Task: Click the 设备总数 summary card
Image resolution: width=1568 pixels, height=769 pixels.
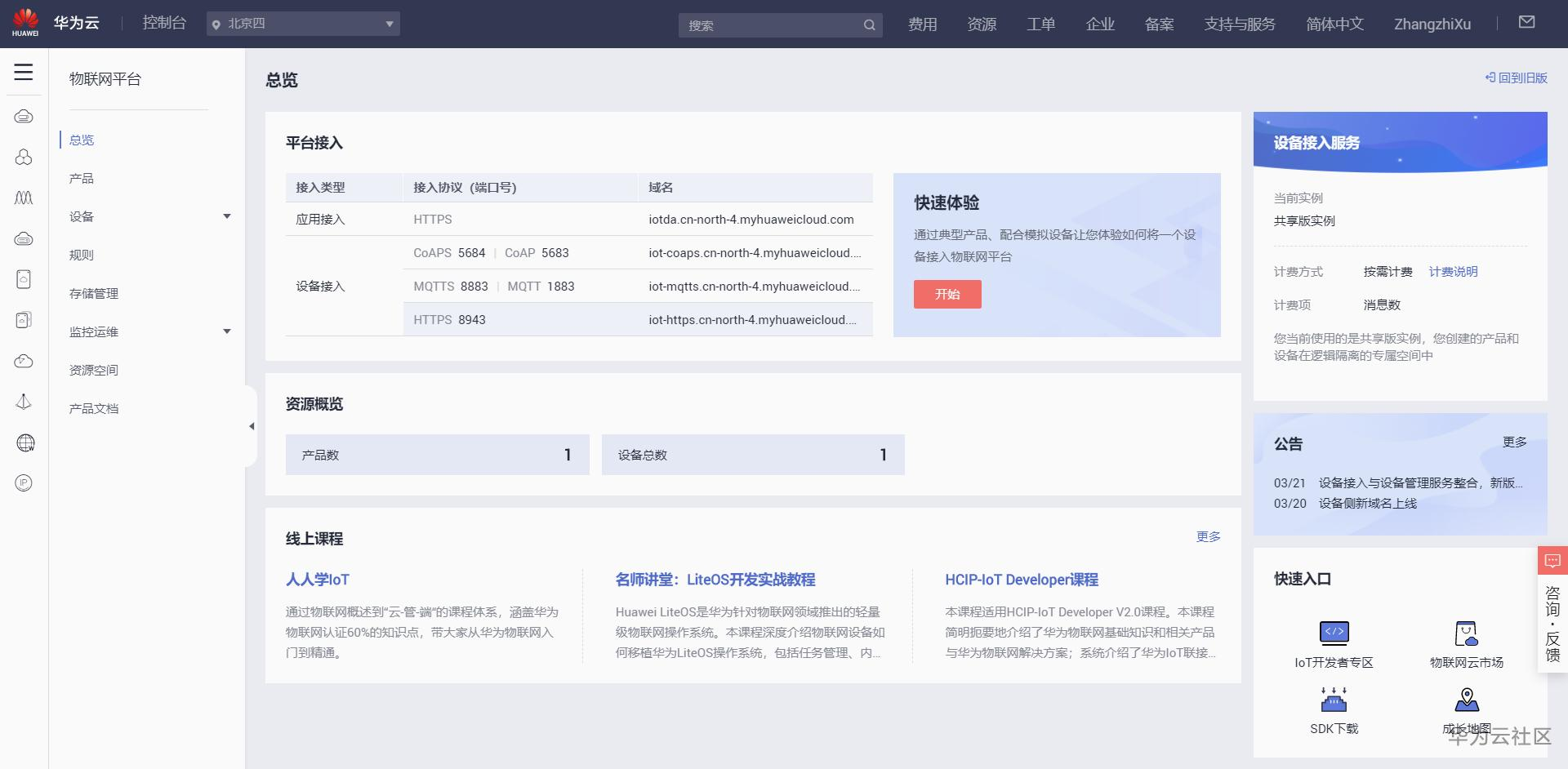Action: 753,455
